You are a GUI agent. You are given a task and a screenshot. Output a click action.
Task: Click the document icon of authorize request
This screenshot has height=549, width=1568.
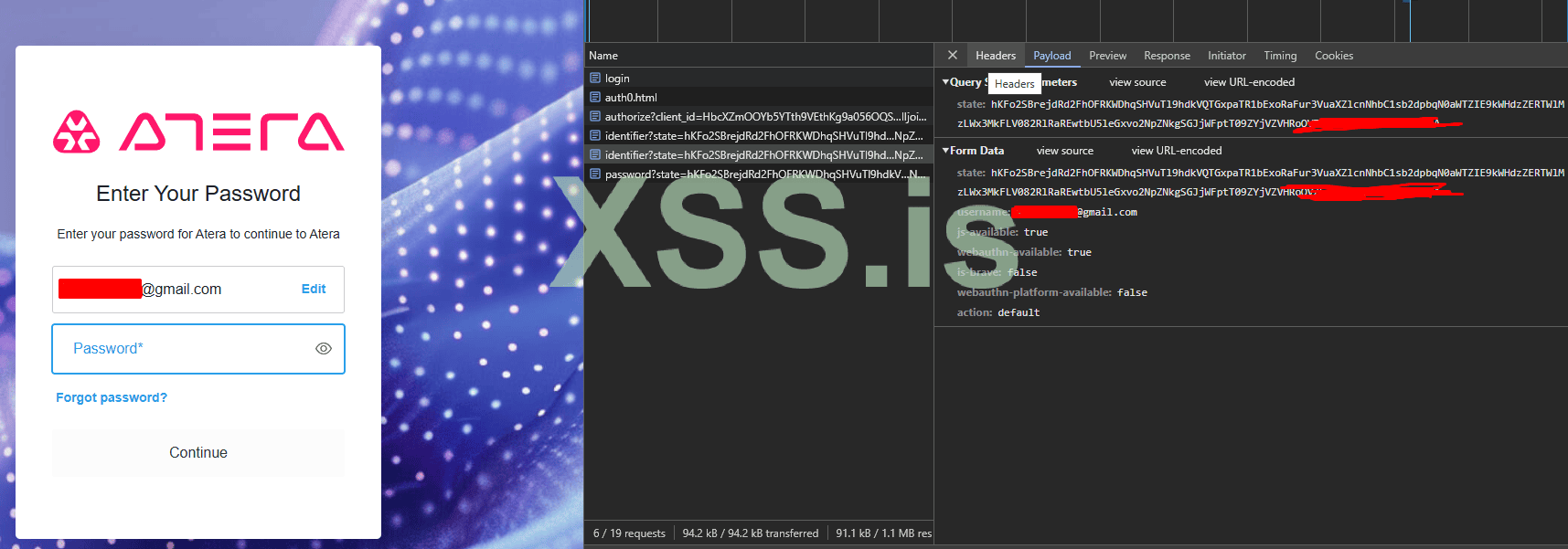tap(595, 117)
